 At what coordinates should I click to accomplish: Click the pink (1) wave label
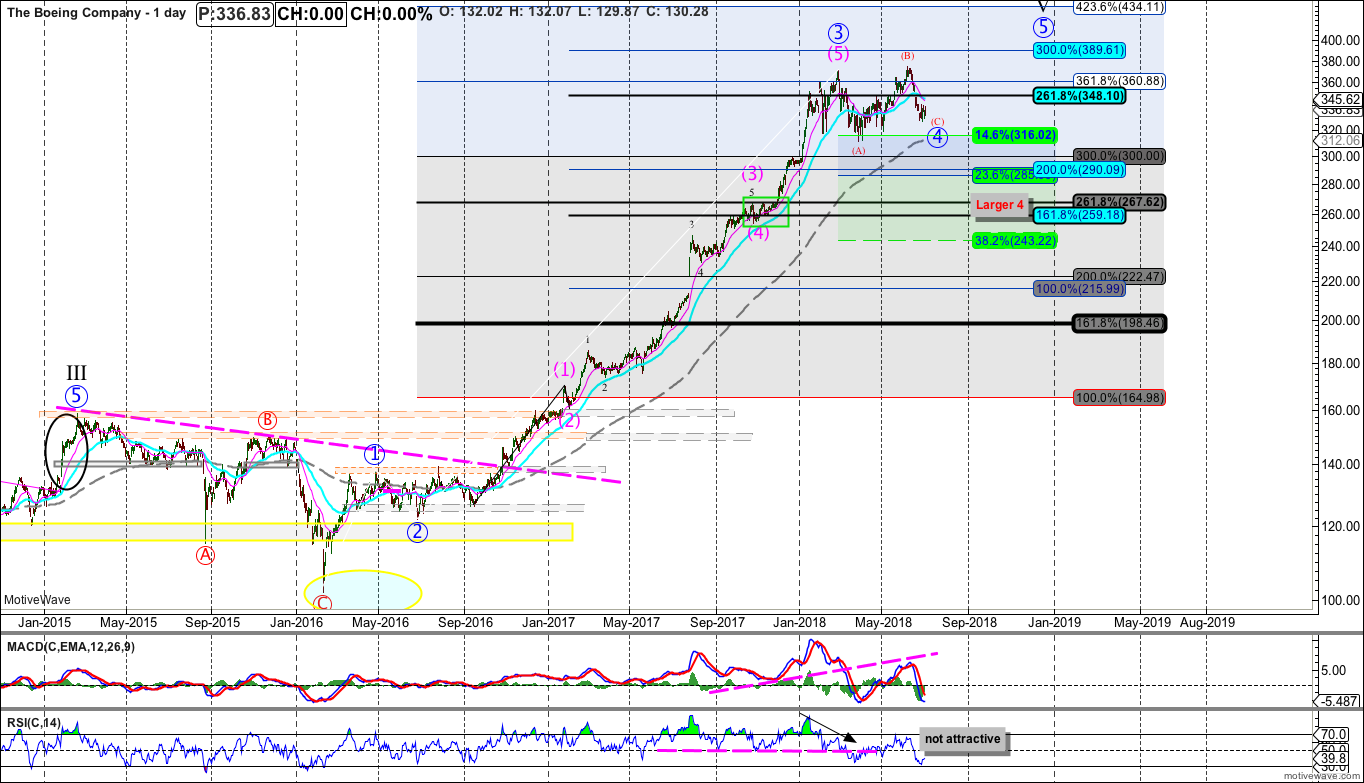(x=564, y=369)
